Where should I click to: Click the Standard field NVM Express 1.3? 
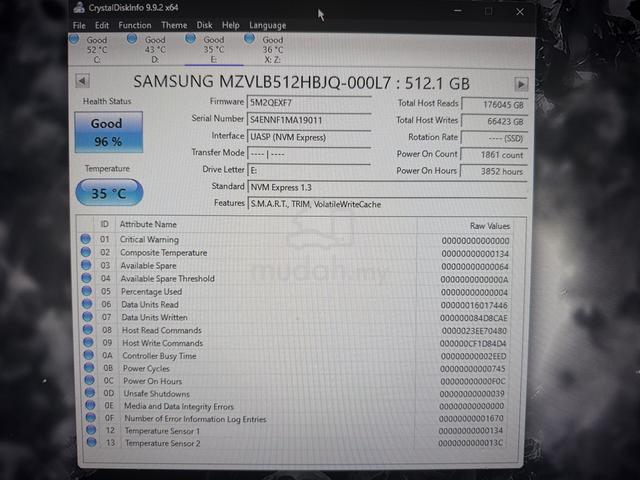(x=387, y=187)
